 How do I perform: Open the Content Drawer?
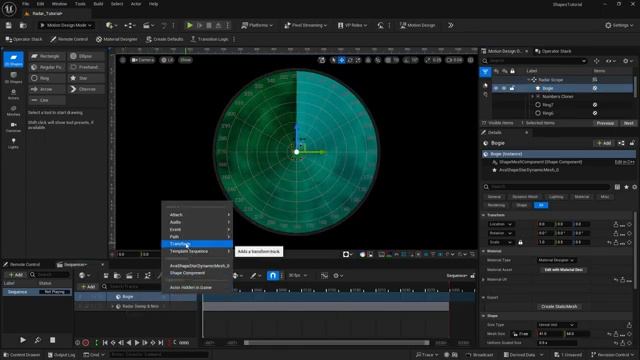point(22,355)
